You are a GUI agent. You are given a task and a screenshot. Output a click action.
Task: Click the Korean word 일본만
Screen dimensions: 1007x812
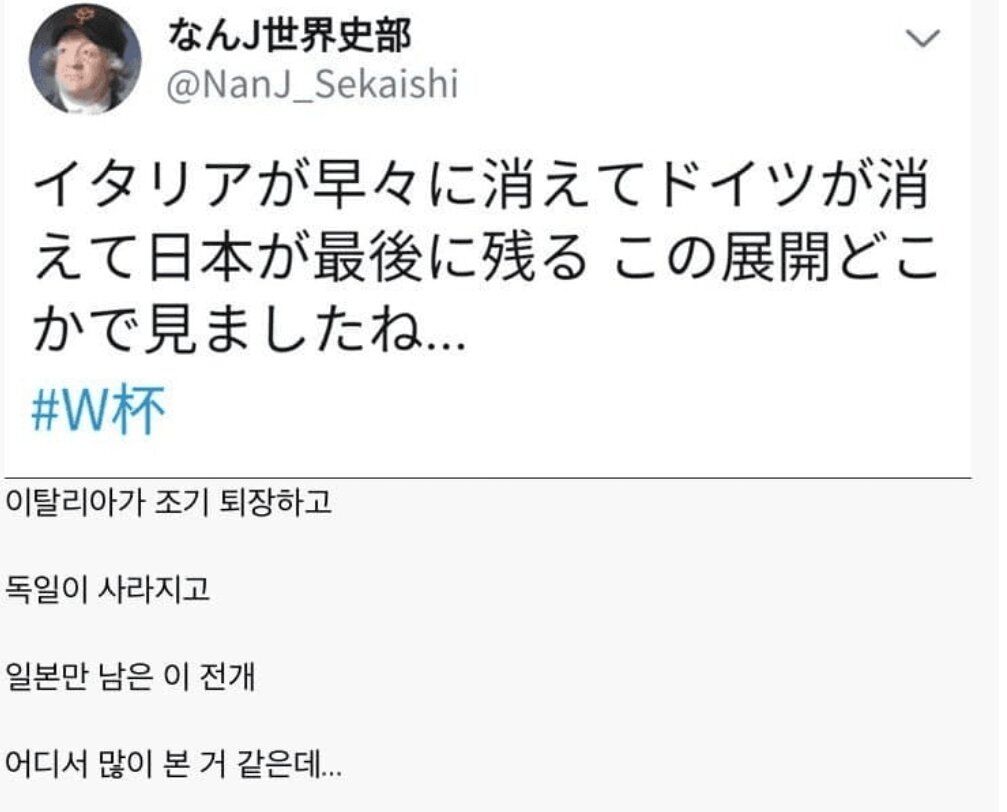tap(46, 676)
